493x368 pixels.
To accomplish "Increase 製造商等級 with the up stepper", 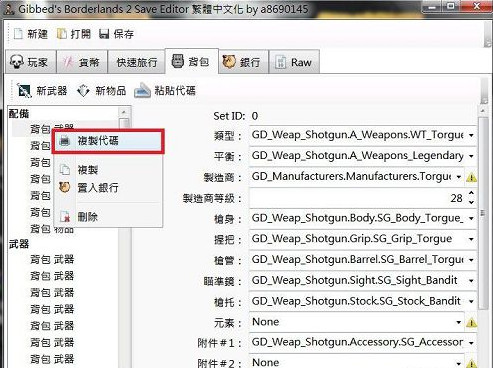I will pos(471,193).
